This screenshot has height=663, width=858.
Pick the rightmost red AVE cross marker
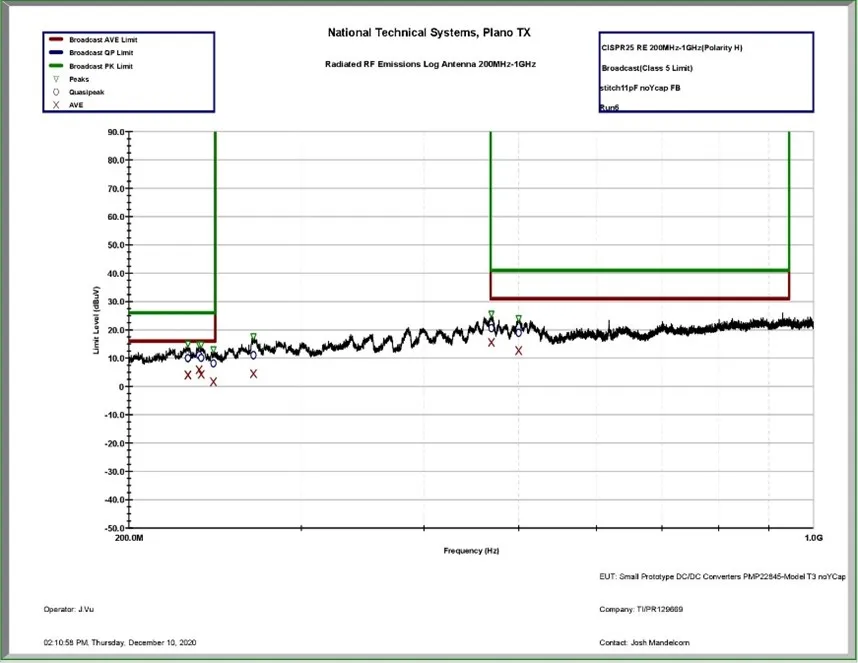(x=519, y=351)
